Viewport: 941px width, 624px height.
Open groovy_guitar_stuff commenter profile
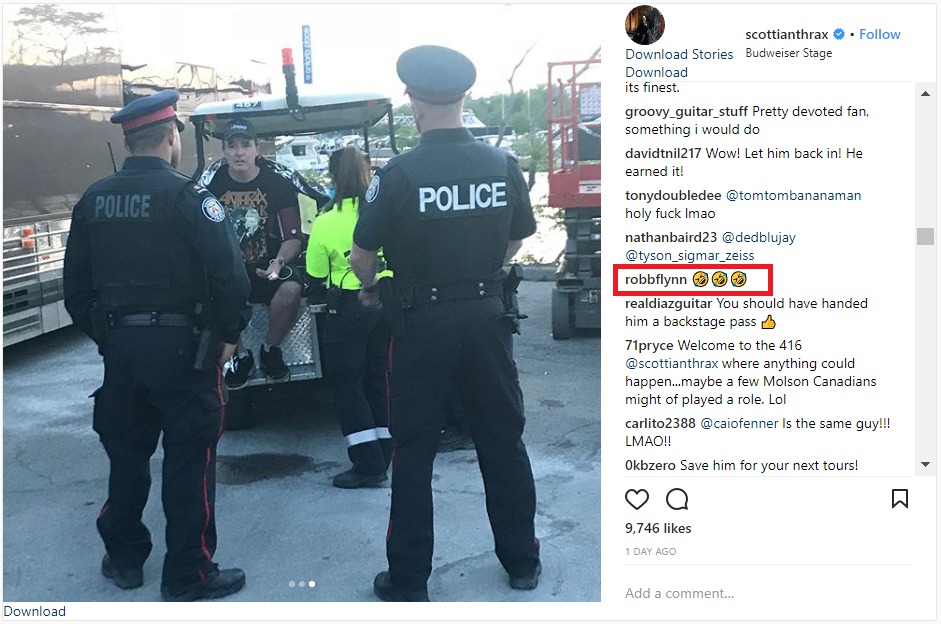point(686,112)
